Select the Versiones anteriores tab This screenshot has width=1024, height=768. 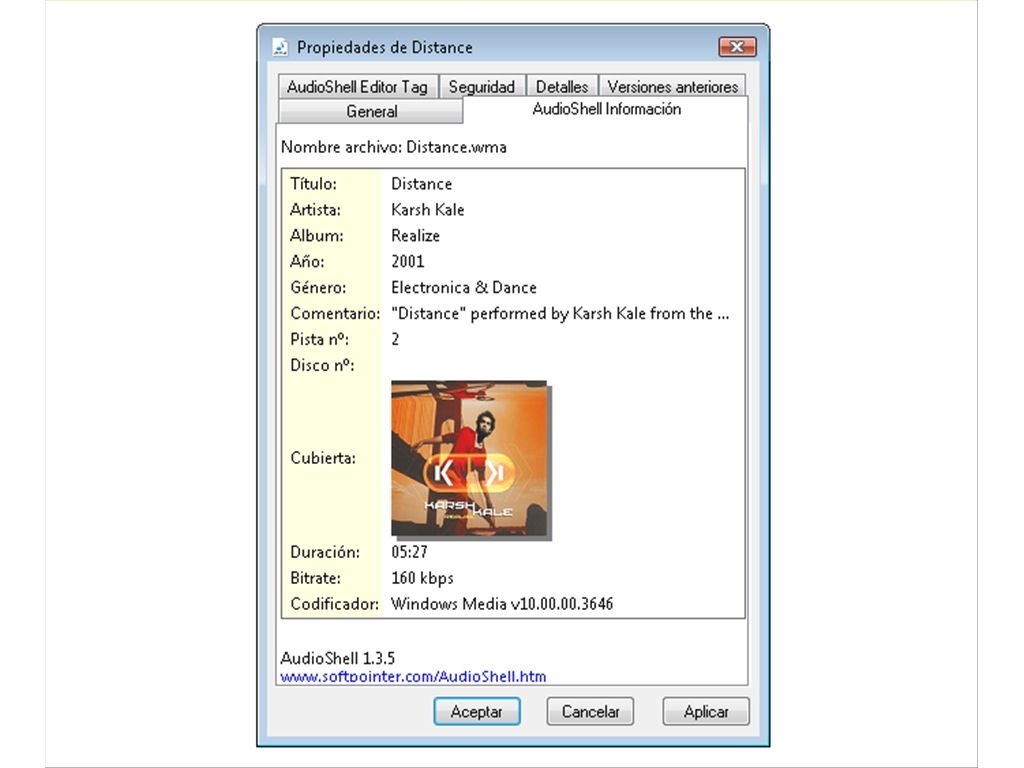(672, 87)
